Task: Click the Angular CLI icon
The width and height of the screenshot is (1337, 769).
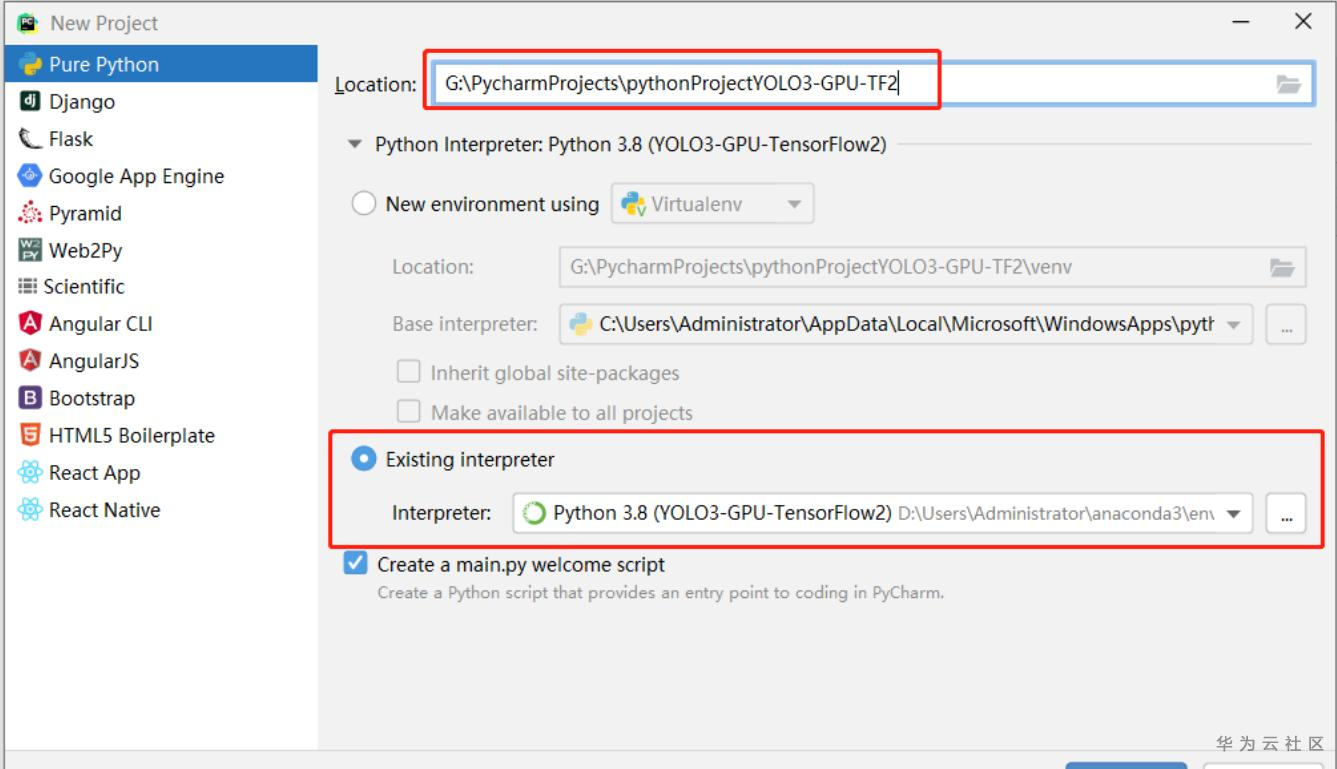Action: 30,324
